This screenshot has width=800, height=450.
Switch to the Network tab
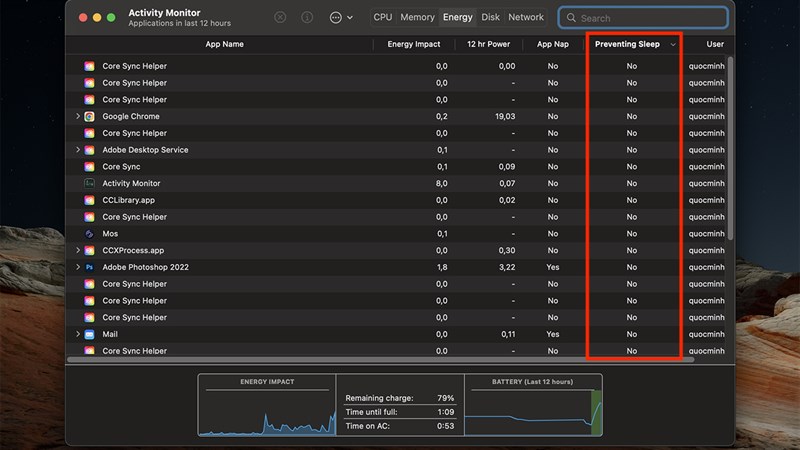pyautogui.click(x=526, y=18)
